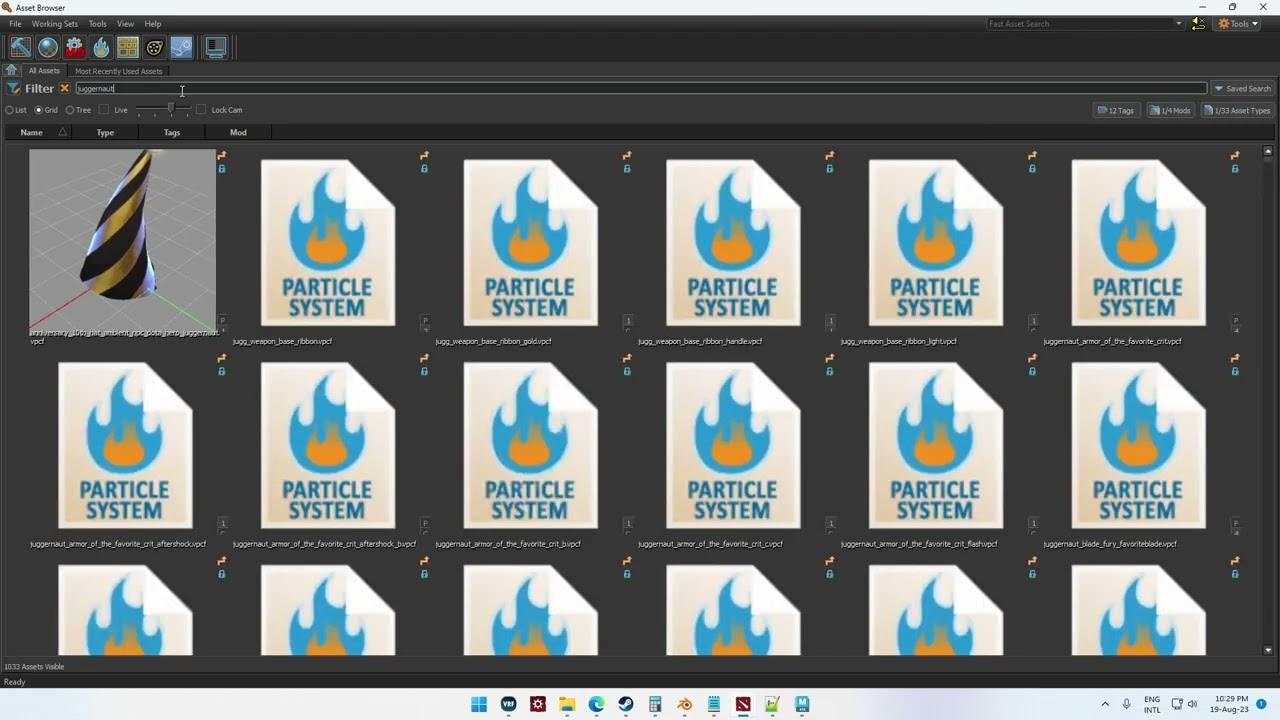Select jugg_weapon_base_ribbon.vpcf thumbnail
Image resolution: width=1280 pixels, height=720 pixels.
pos(328,242)
